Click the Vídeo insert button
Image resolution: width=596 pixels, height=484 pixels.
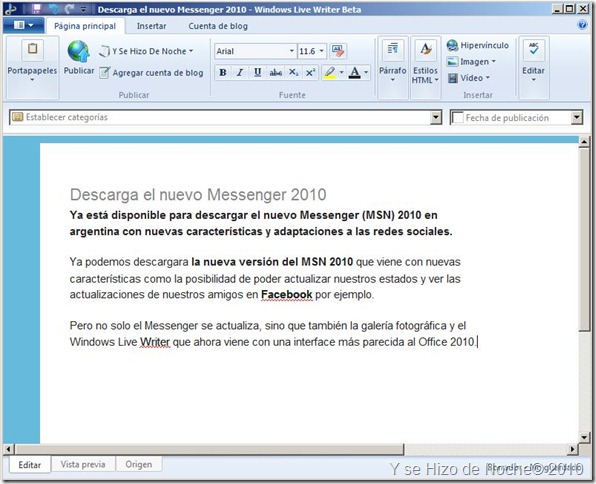[x=468, y=78]
